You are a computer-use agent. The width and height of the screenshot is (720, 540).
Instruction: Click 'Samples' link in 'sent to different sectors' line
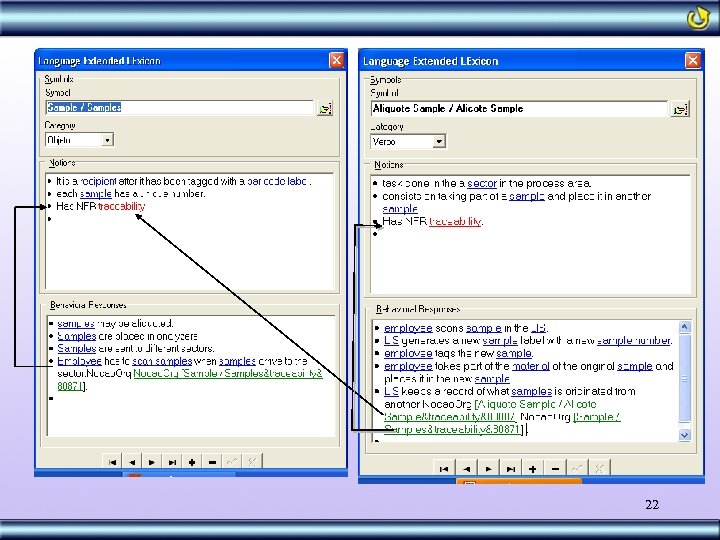tap(77, 349)
